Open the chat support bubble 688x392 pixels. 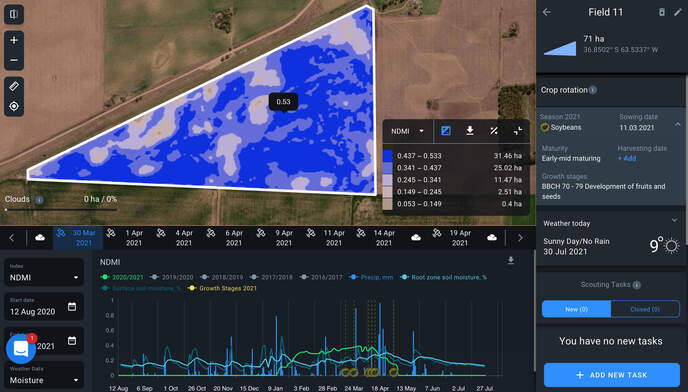(x=21, y=349)
